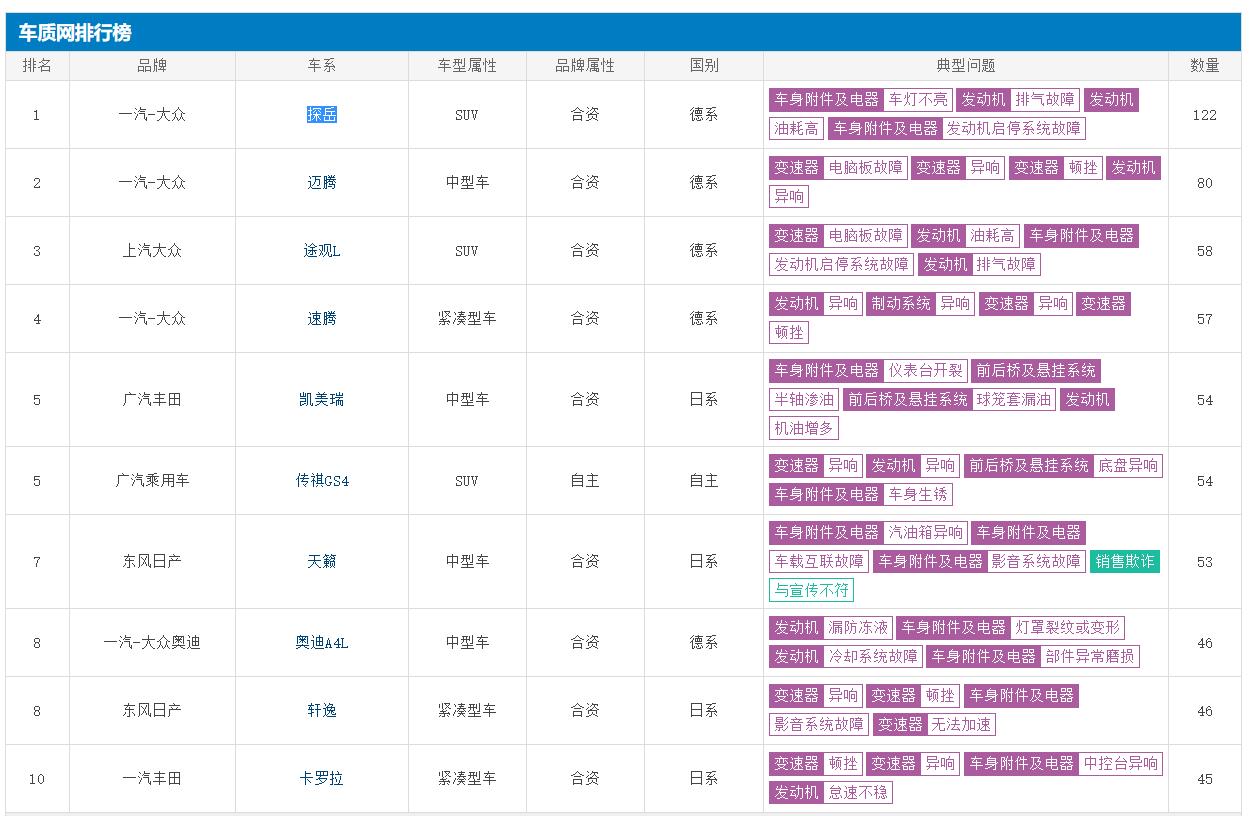
Task: Click the 排名 column header
Action: tap(37, 66)
